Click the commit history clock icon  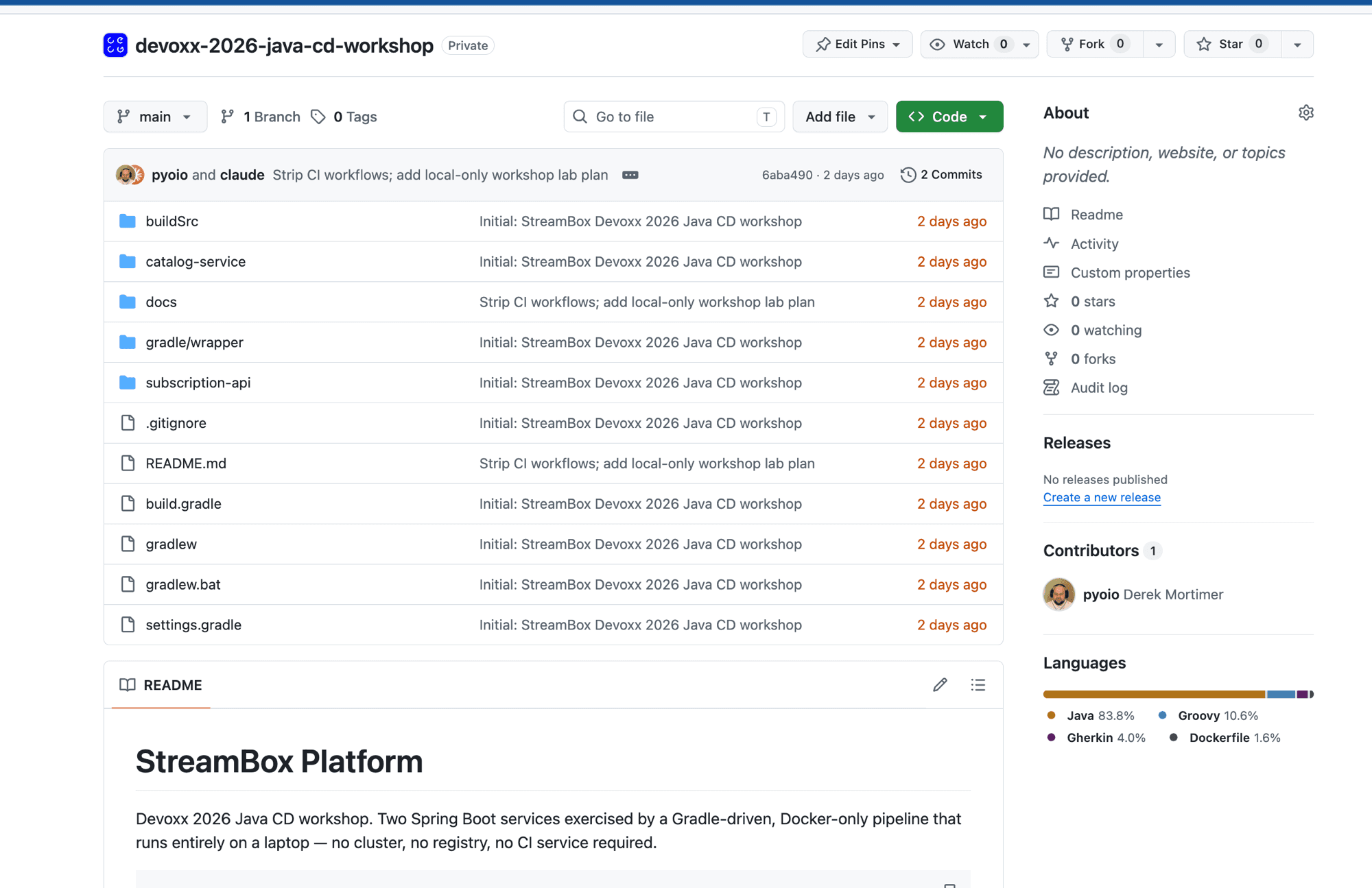tap(908, 175)
